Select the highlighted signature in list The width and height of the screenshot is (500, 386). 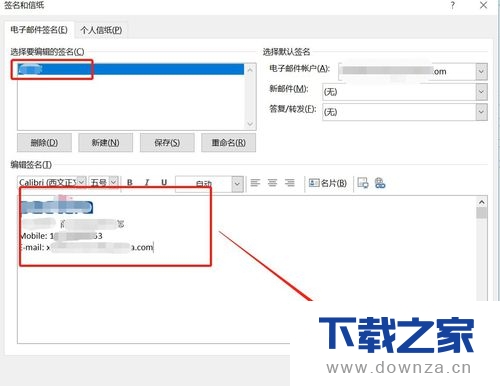pos(131,69)
